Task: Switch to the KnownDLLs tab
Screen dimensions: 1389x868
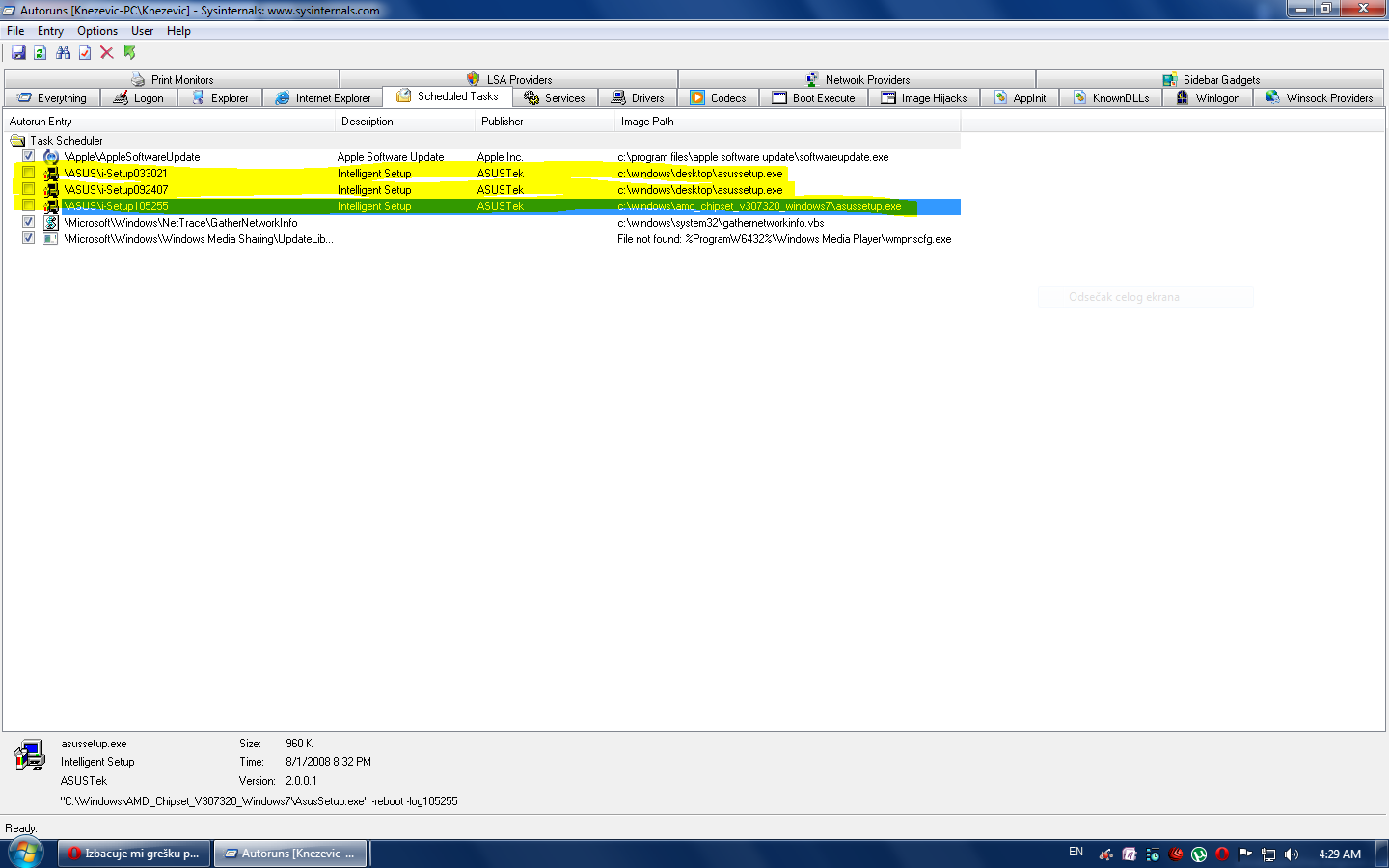Action: pos(1110,97)
